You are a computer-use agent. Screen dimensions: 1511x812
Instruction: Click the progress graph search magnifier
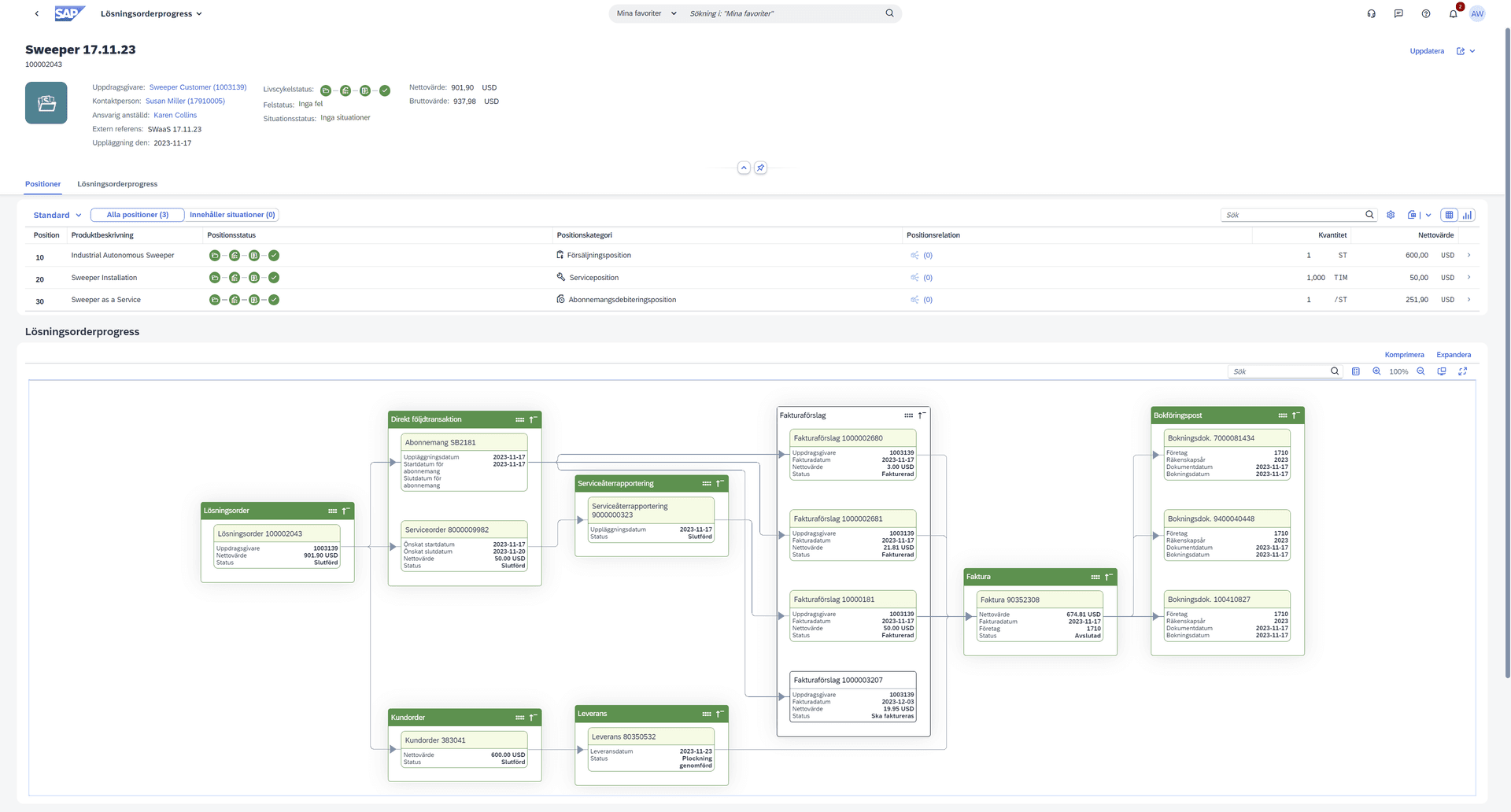(x=1335, y=371)
